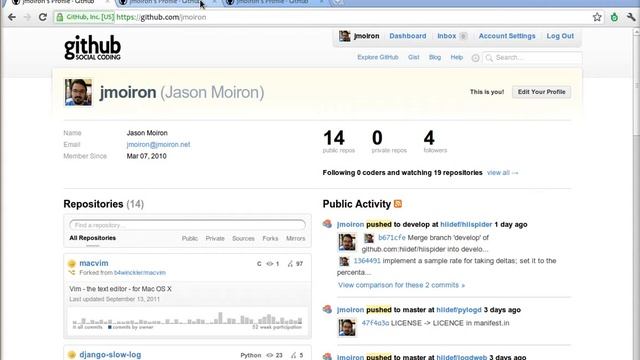Click the django-slow-log public repo icon
The image size is (640, 360).
pyautogui.click(x=72, y=355)
